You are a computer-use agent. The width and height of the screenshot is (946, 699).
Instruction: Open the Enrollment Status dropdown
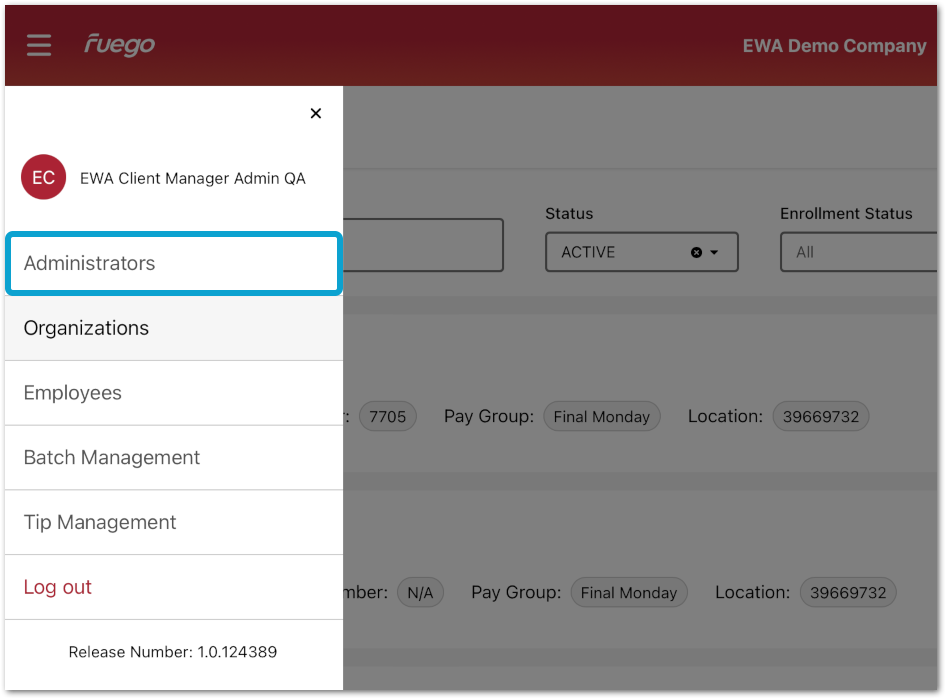click(x=859, y=252)
